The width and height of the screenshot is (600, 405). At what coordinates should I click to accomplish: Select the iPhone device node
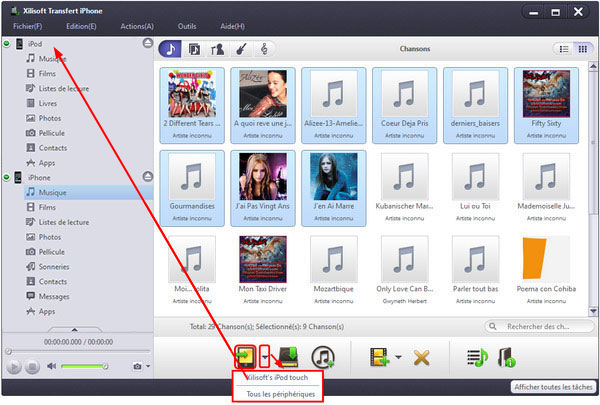coord(39,178)
